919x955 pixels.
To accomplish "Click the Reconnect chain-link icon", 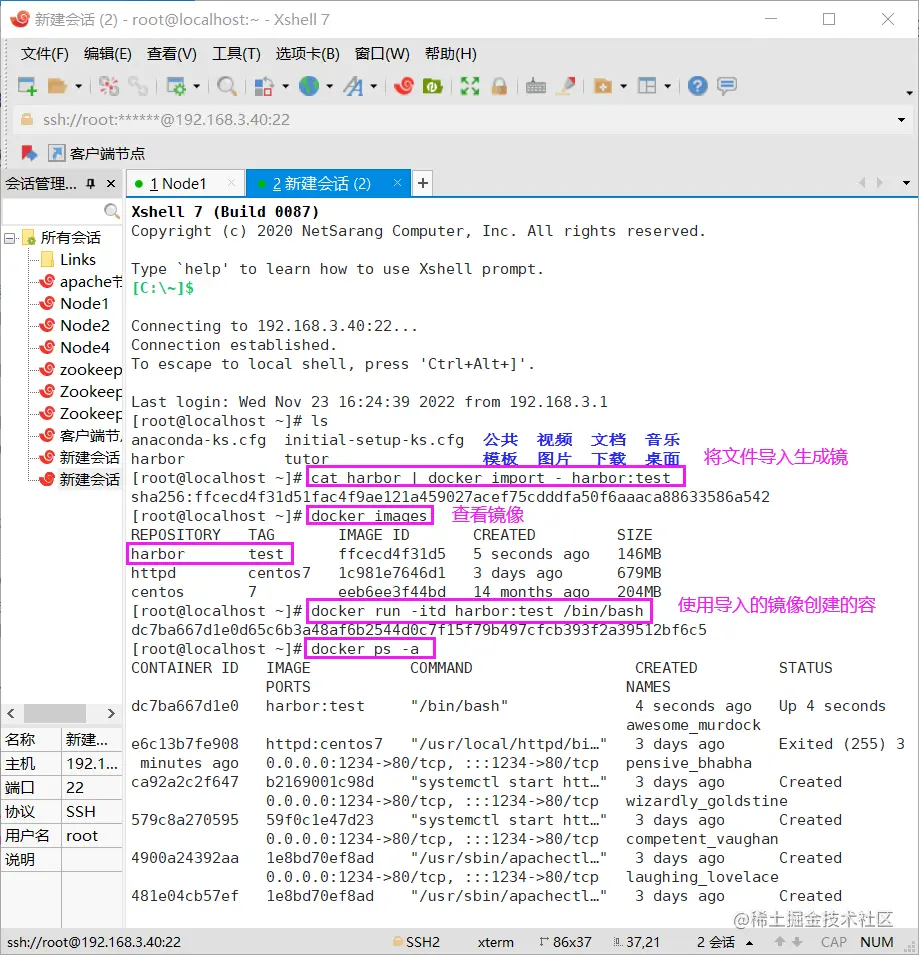I will click(138, 86).
